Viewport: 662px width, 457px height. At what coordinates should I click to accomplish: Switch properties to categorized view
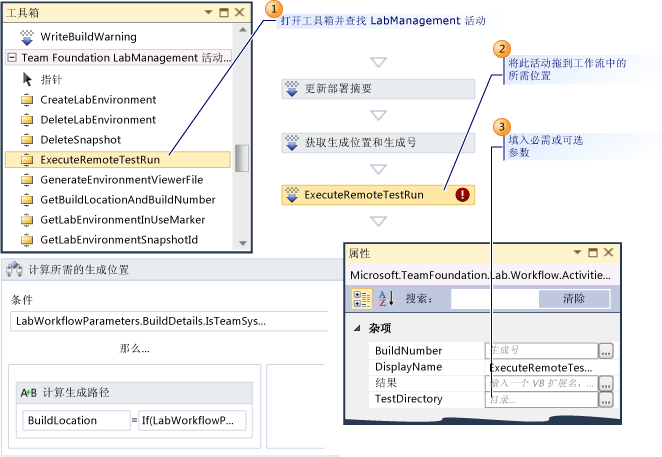(x=362, y=299)
